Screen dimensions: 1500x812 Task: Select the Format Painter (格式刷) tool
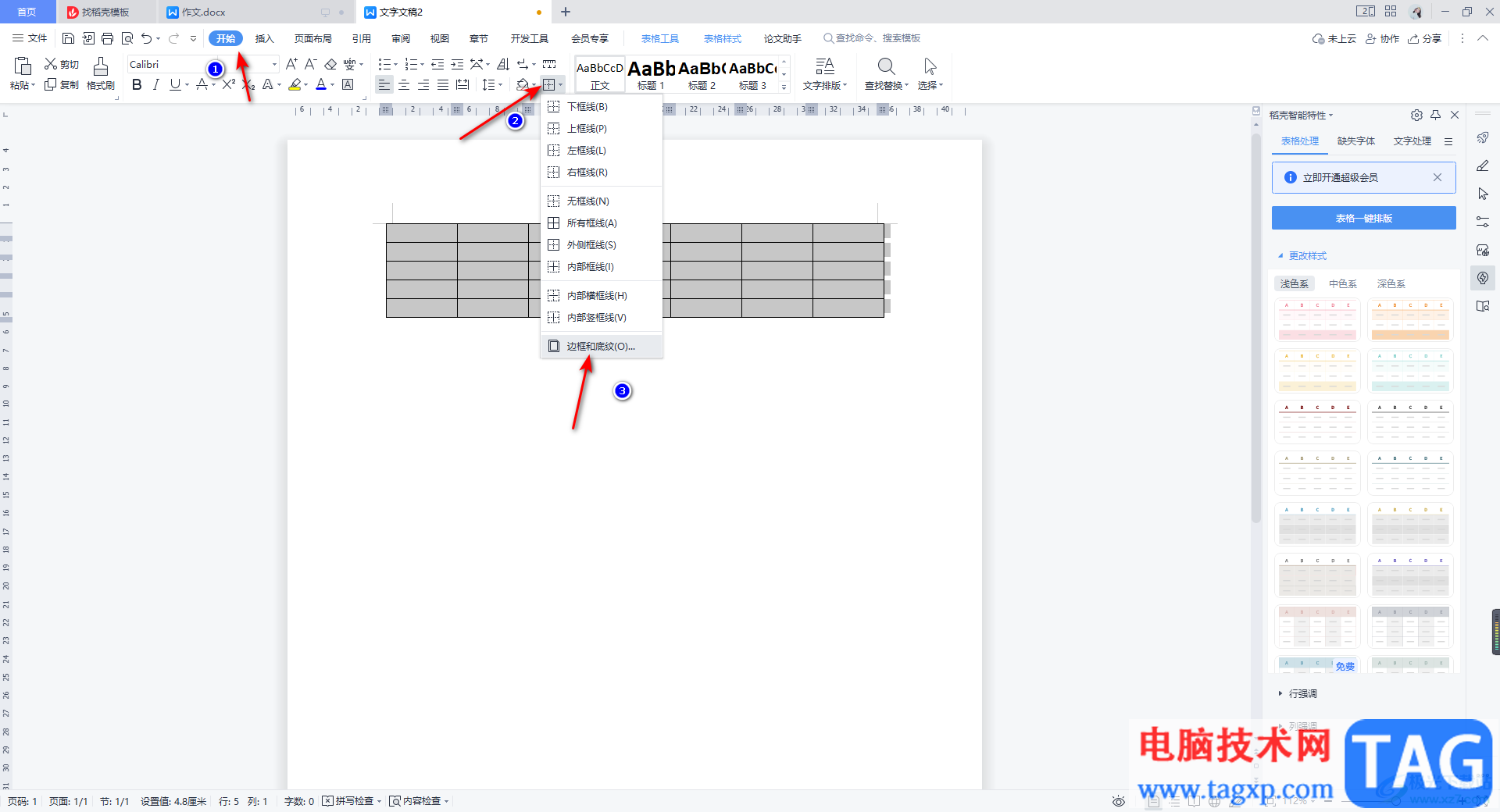(x=101, y=74)
